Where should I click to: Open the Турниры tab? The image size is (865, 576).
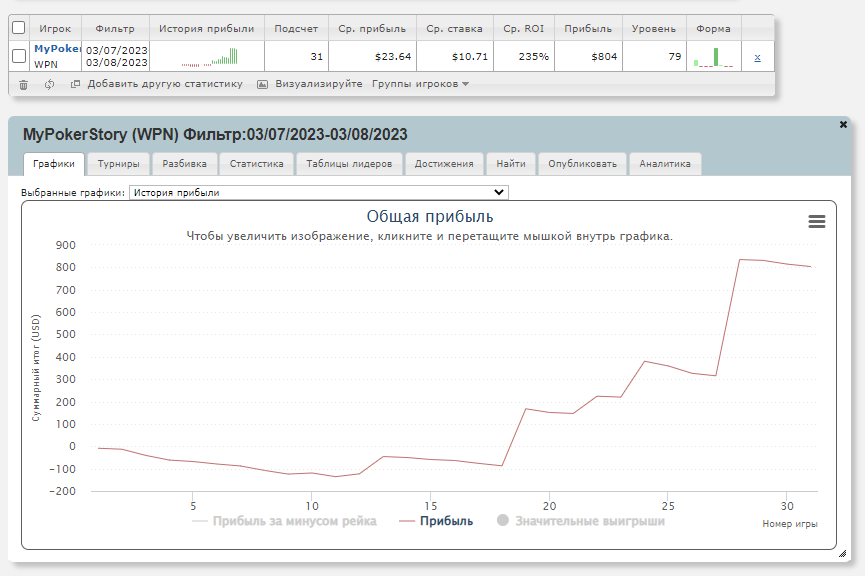[118, 164]
